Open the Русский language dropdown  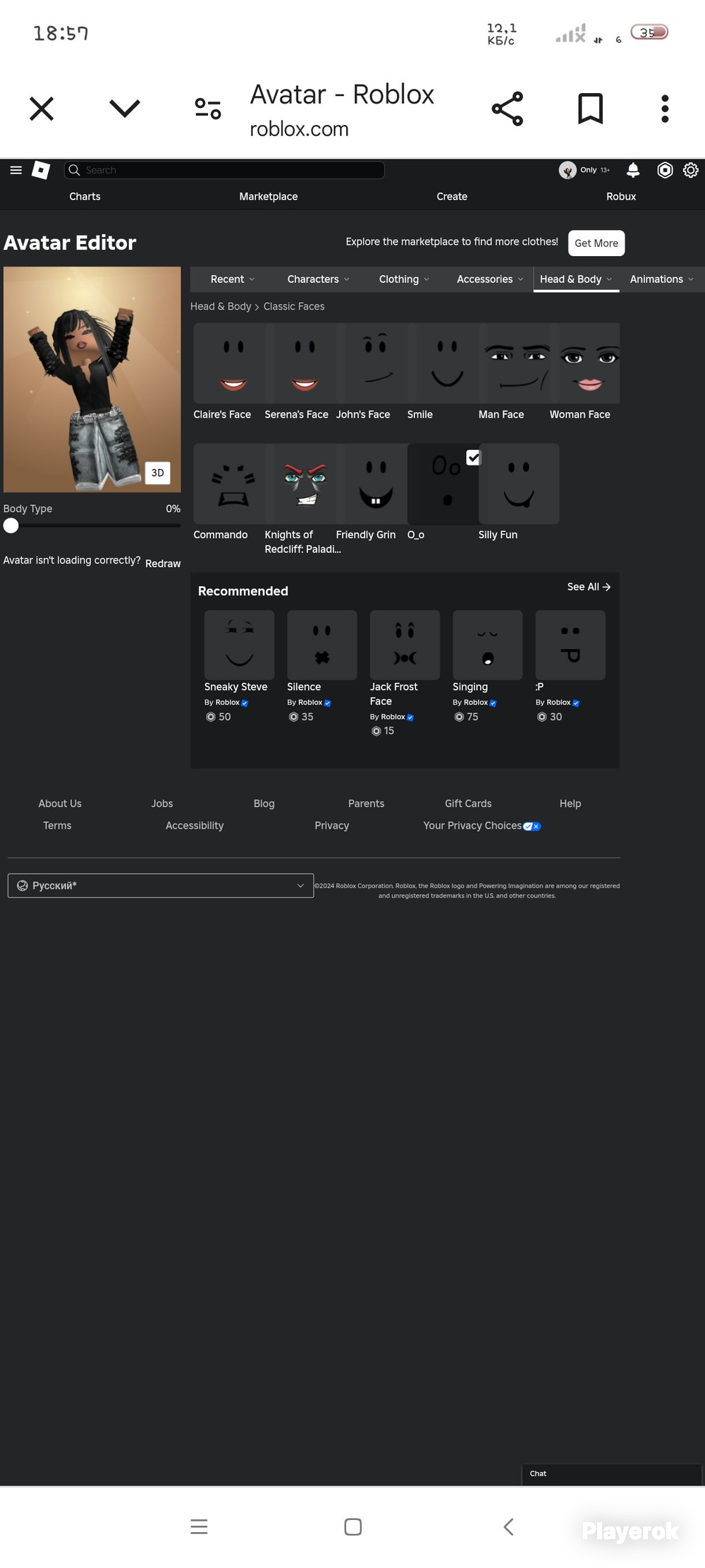[161, 886]
